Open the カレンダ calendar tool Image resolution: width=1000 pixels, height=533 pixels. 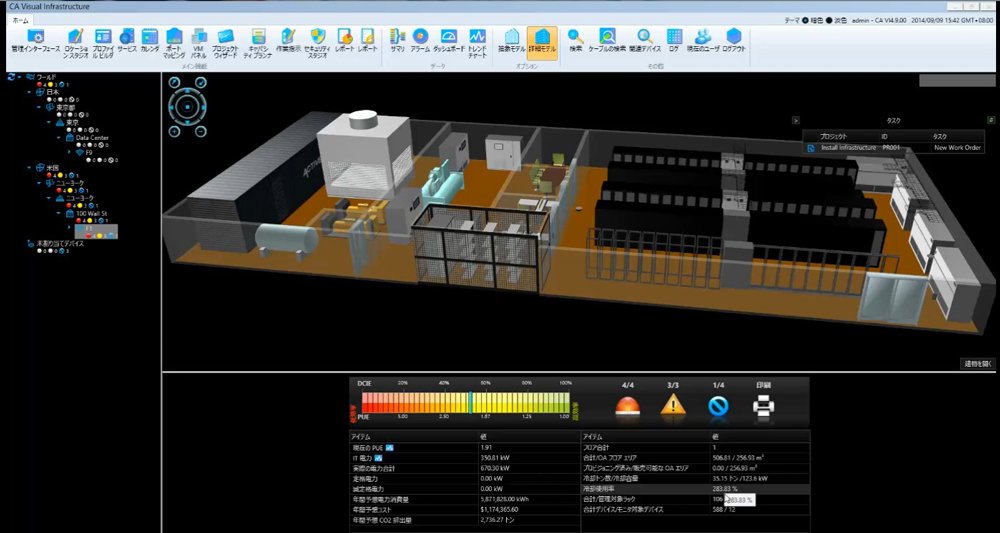150,40
